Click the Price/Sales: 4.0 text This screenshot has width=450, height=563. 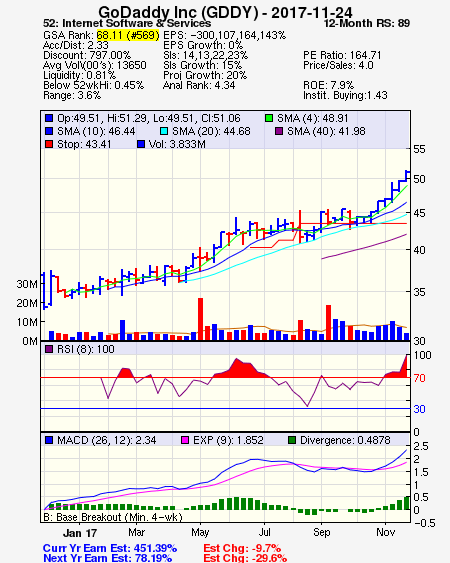[338, 65]
